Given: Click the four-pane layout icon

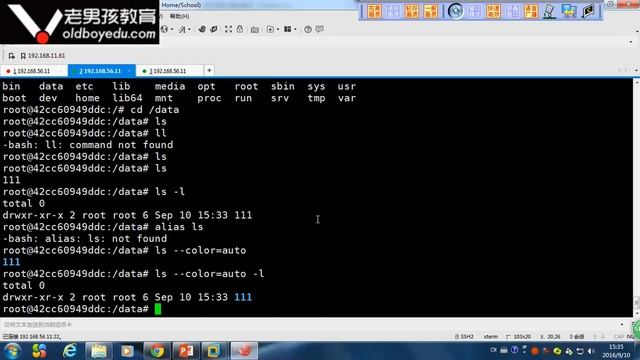Looking at the screenshot, I should click(x=288, y=29).
